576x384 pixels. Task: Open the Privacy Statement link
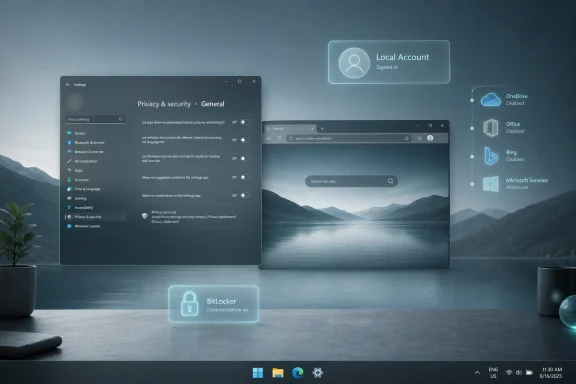[165, 222]
